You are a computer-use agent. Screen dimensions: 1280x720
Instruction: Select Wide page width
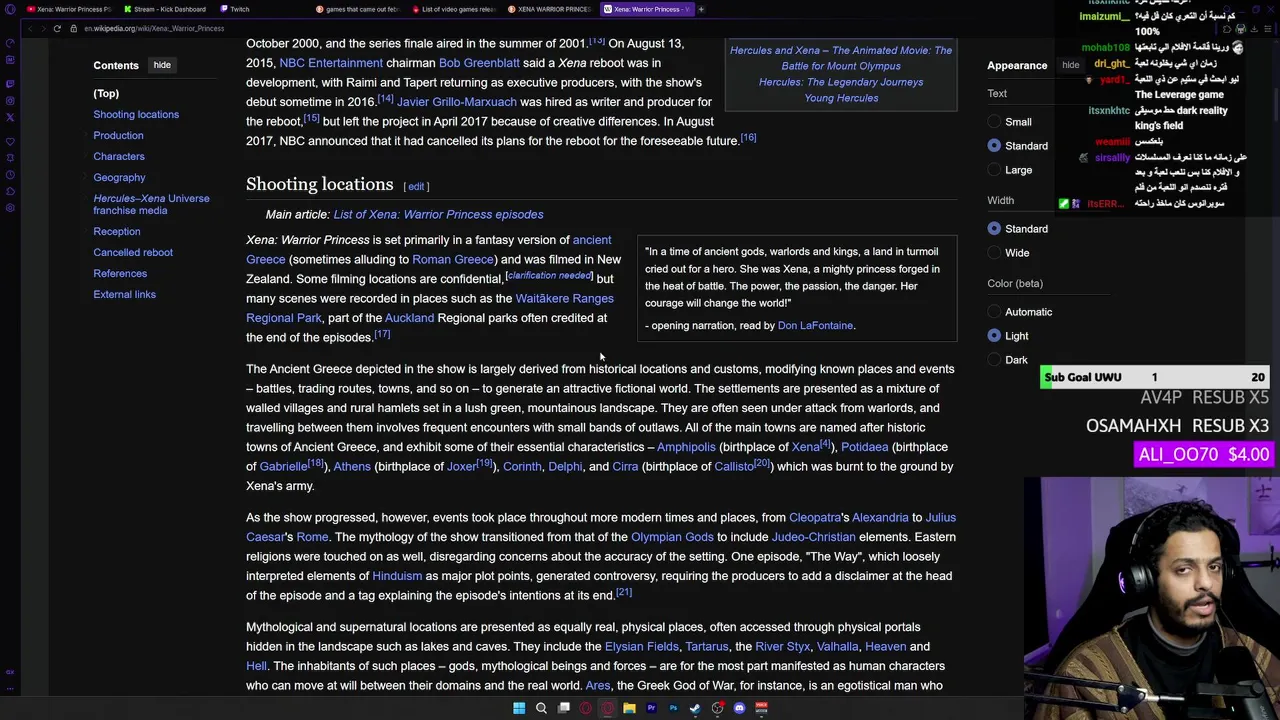[994, 253]
